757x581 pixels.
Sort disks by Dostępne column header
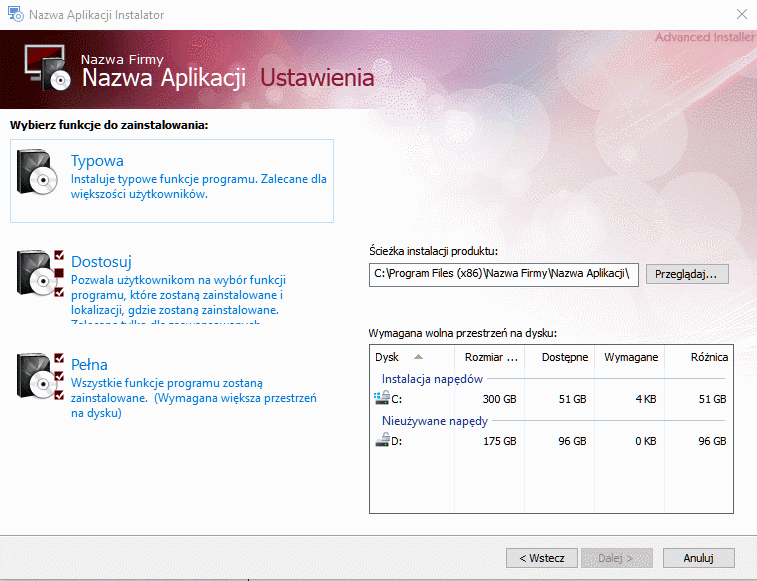pos(564,357)
